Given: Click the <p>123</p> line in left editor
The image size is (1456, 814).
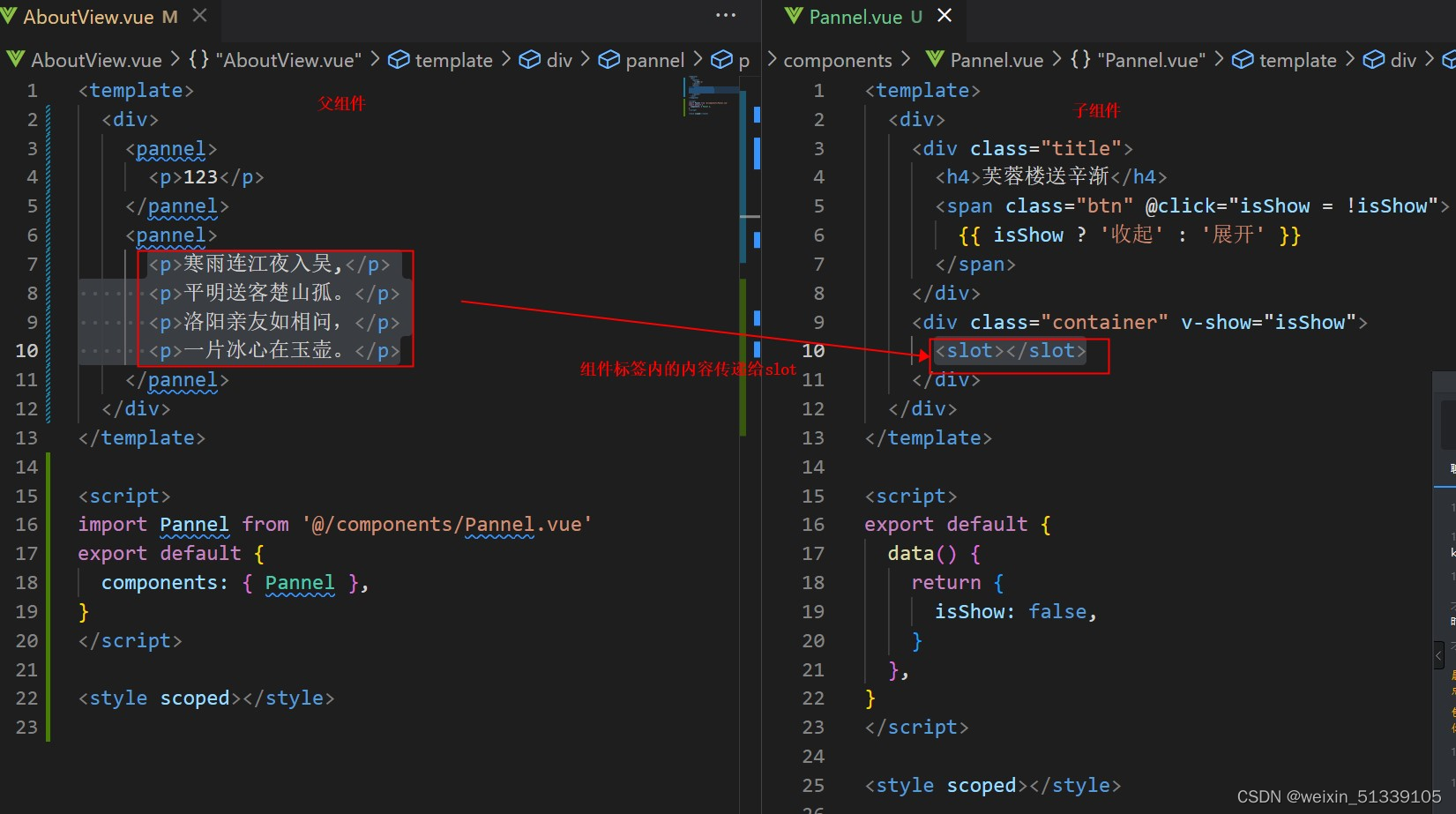Looking at the screenshot, I should pyautogui.click(x=206, y=177).
